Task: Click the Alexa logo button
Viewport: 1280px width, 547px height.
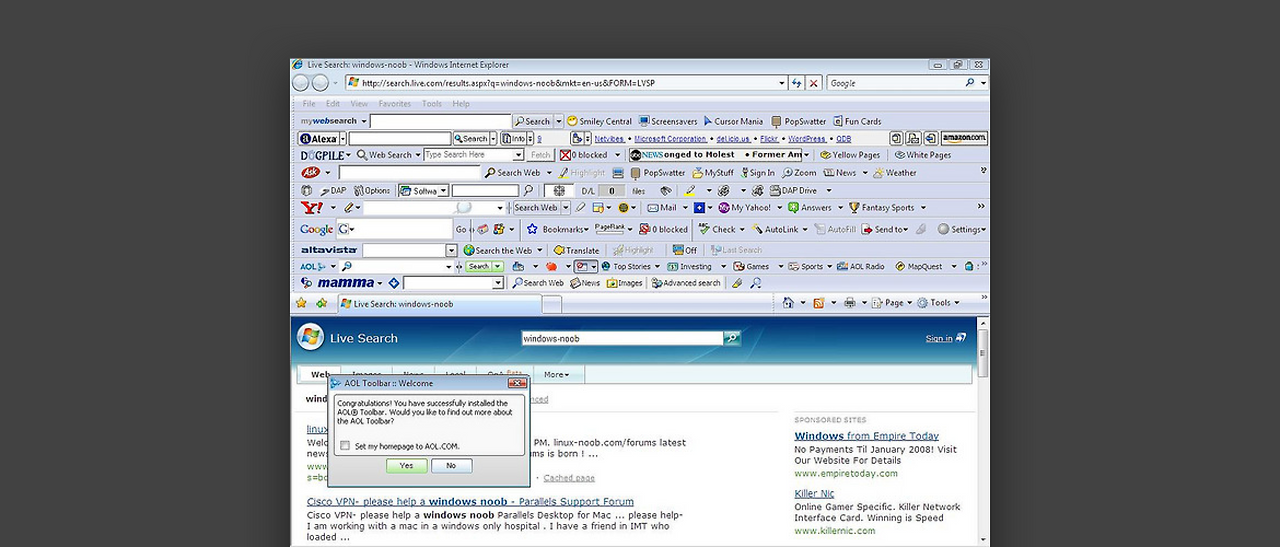Action: click(x=319, y=139)
